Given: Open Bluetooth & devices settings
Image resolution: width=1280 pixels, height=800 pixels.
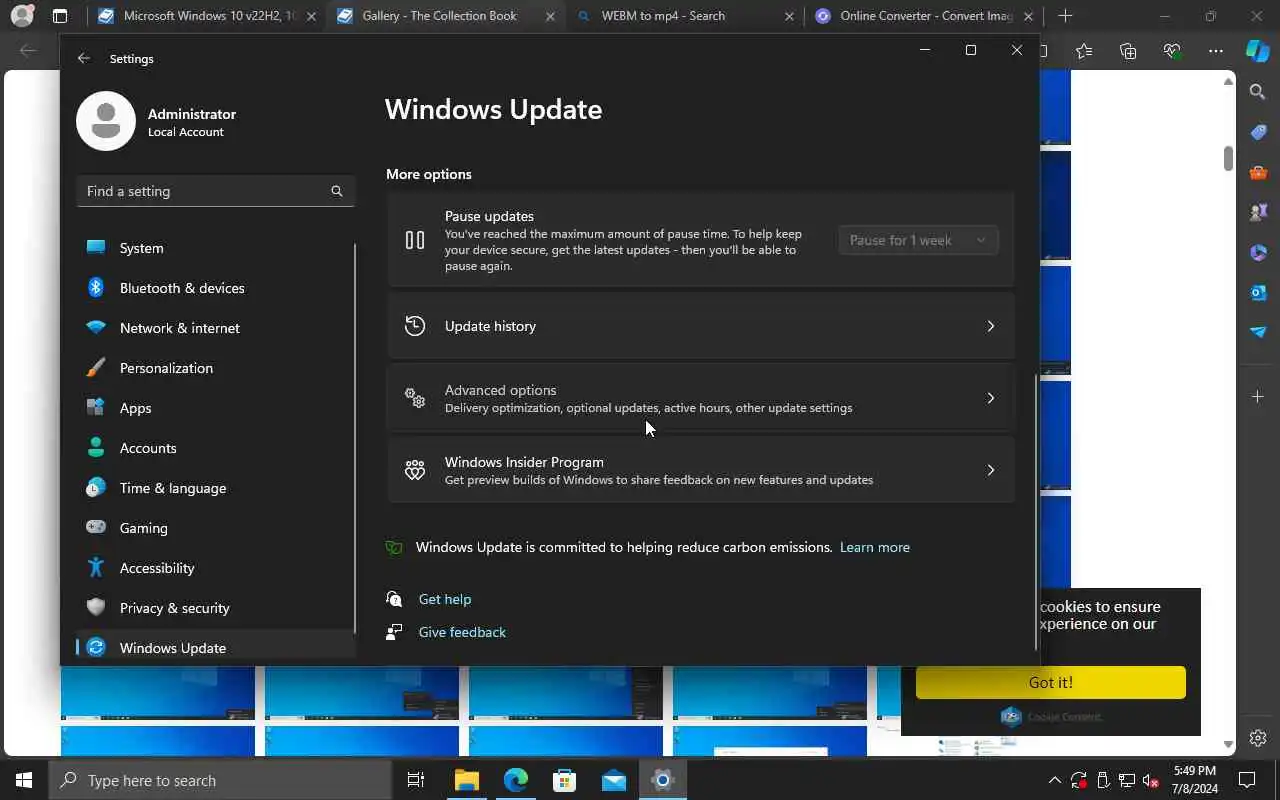Looking at the screenshot, I should click(x=215, y=288).
